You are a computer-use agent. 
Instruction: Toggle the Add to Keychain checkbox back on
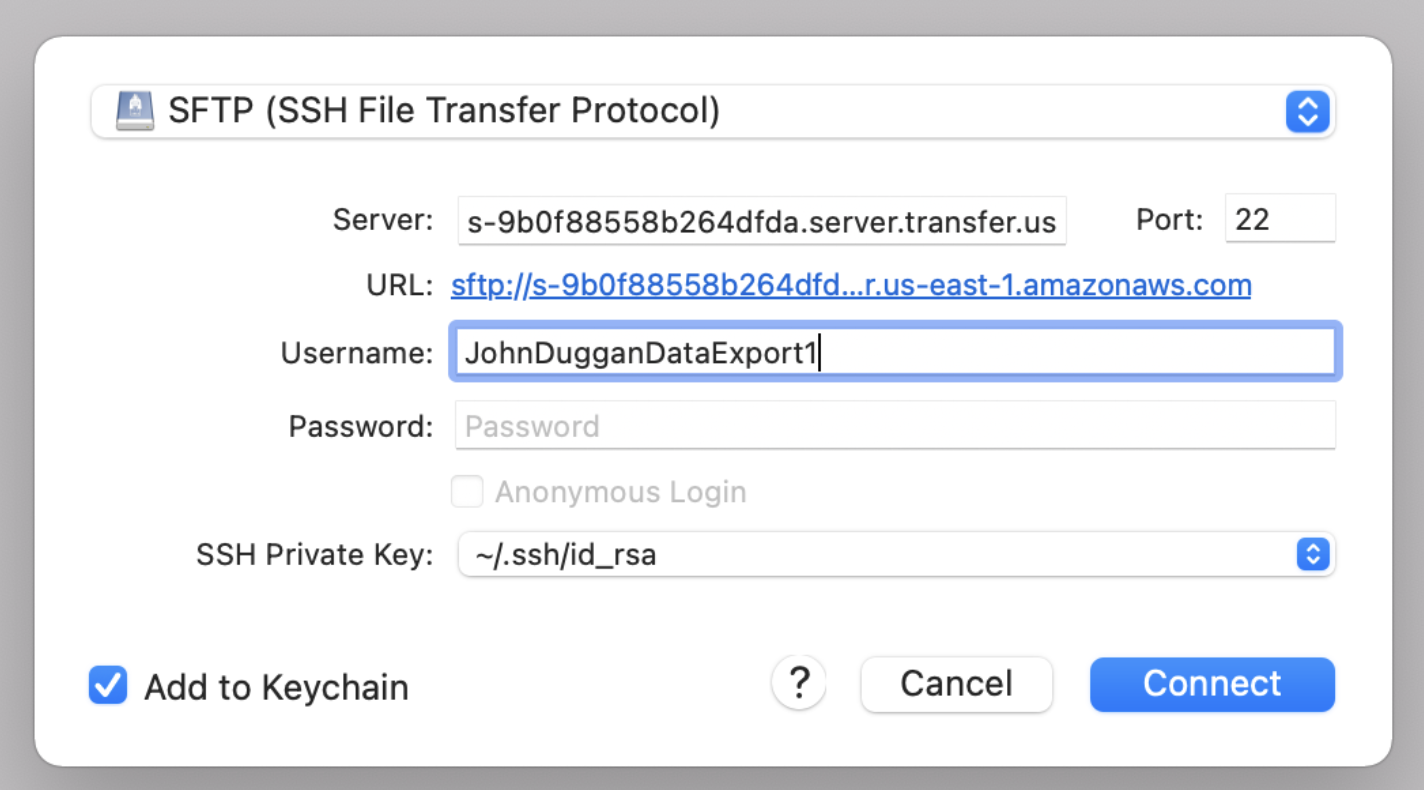pos(108,686)
